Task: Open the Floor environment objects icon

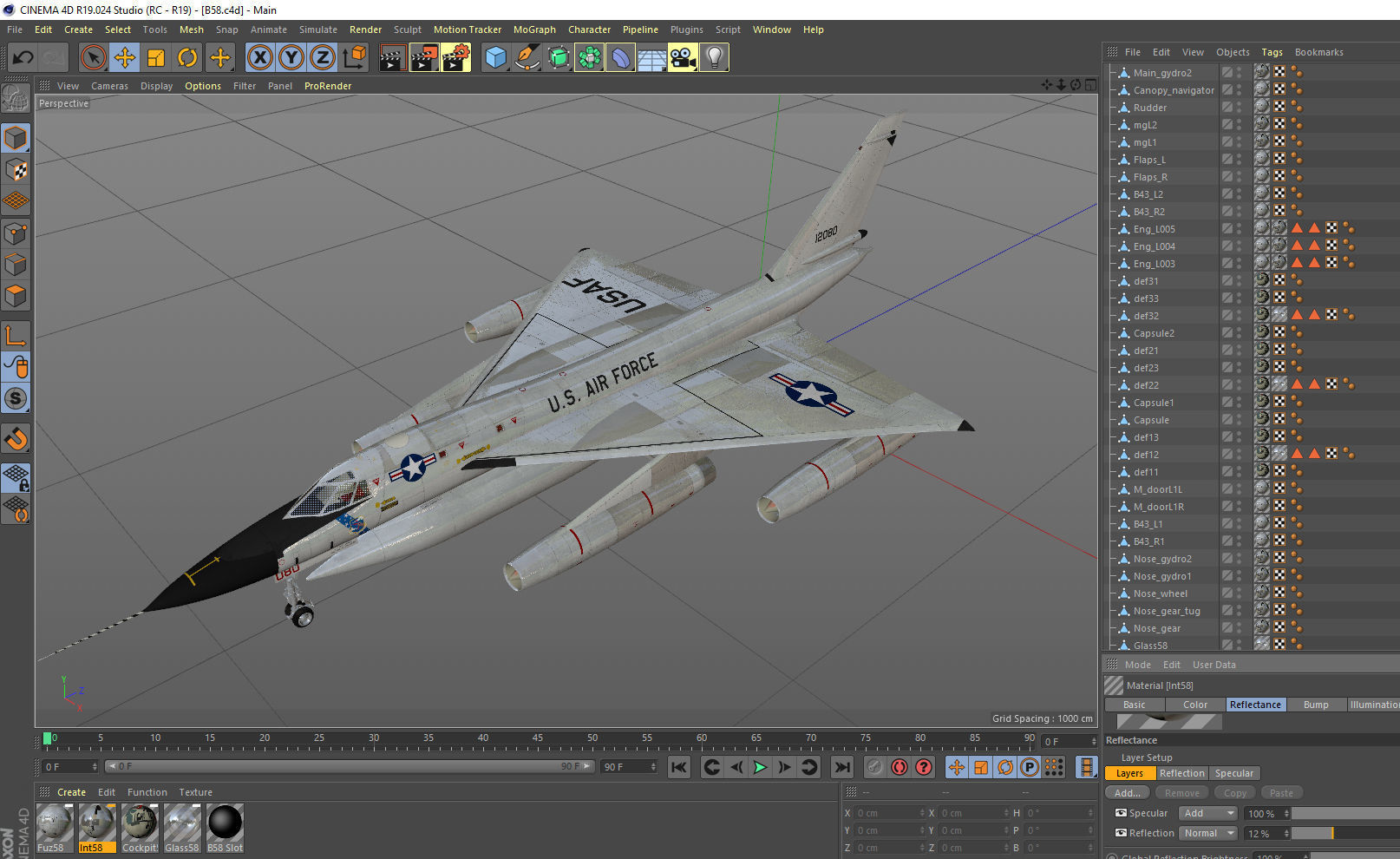Action: tap(651, 58)
